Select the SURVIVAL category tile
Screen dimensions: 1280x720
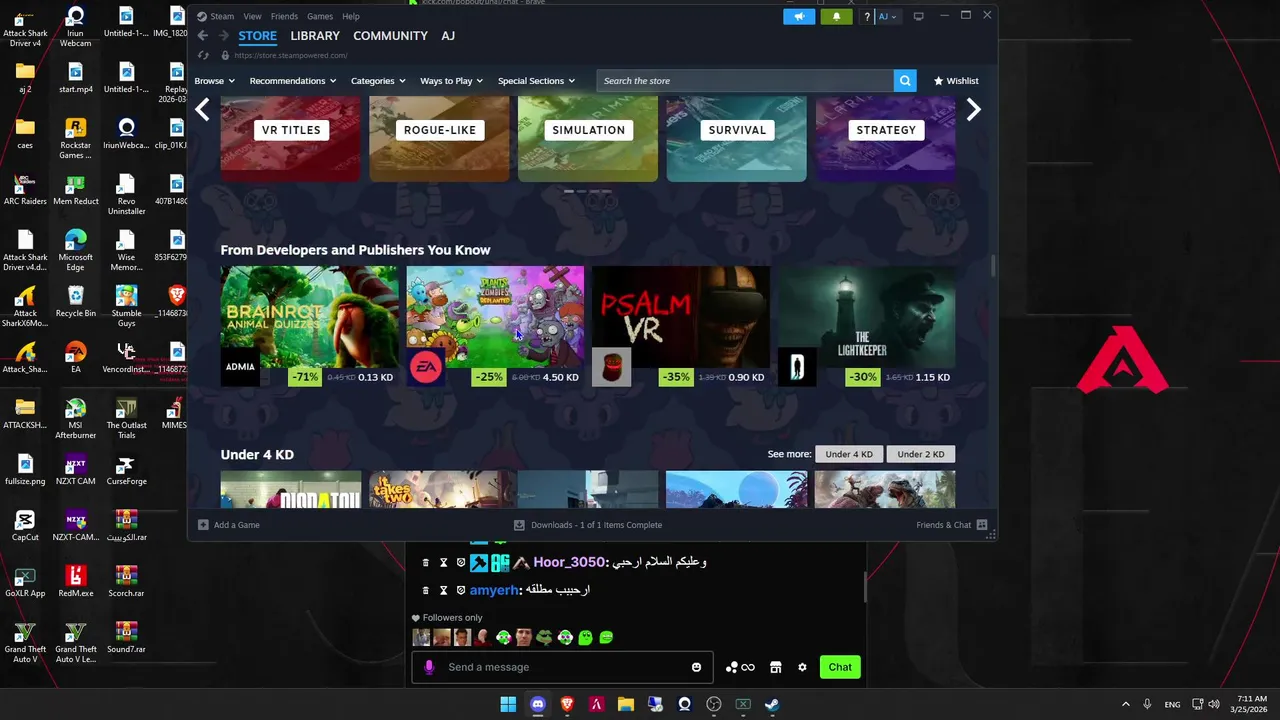coord(737,139)
